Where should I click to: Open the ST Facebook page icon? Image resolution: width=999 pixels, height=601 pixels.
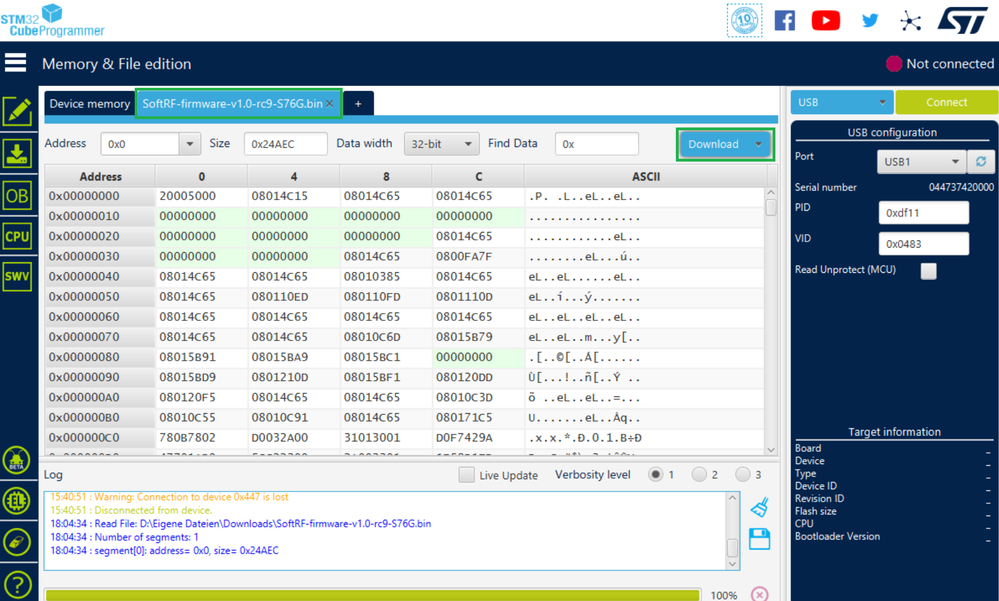tap(785, 20)
